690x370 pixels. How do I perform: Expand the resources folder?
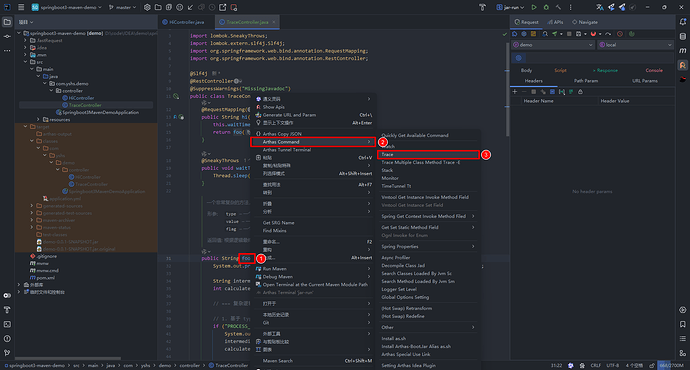(x=38, y=120)
